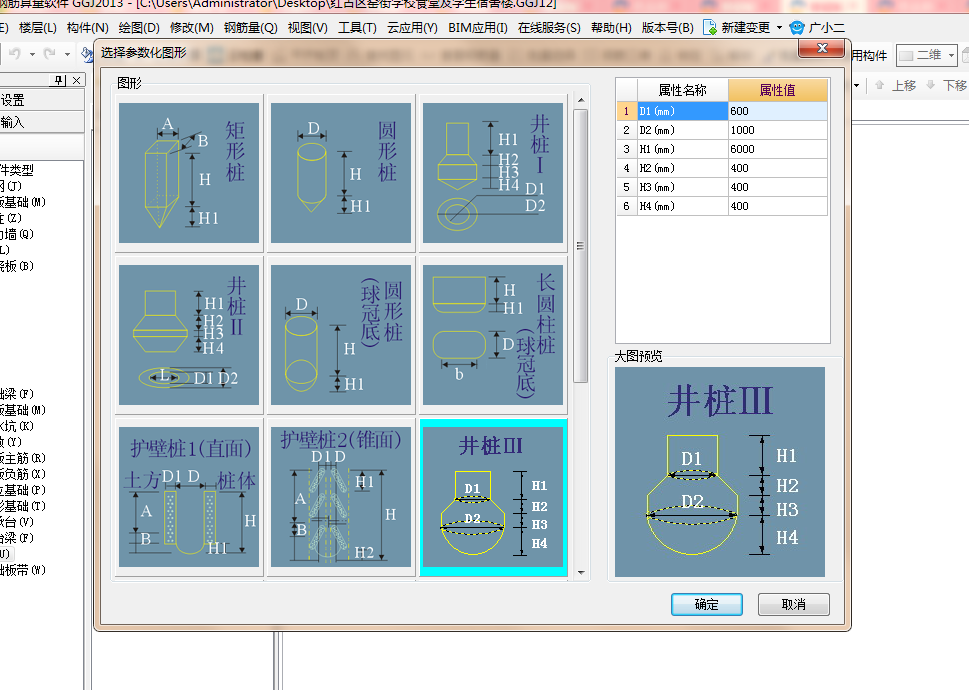
Task: Edit the H1 (mm) value 6000
Action: click(x=777, y=149)
